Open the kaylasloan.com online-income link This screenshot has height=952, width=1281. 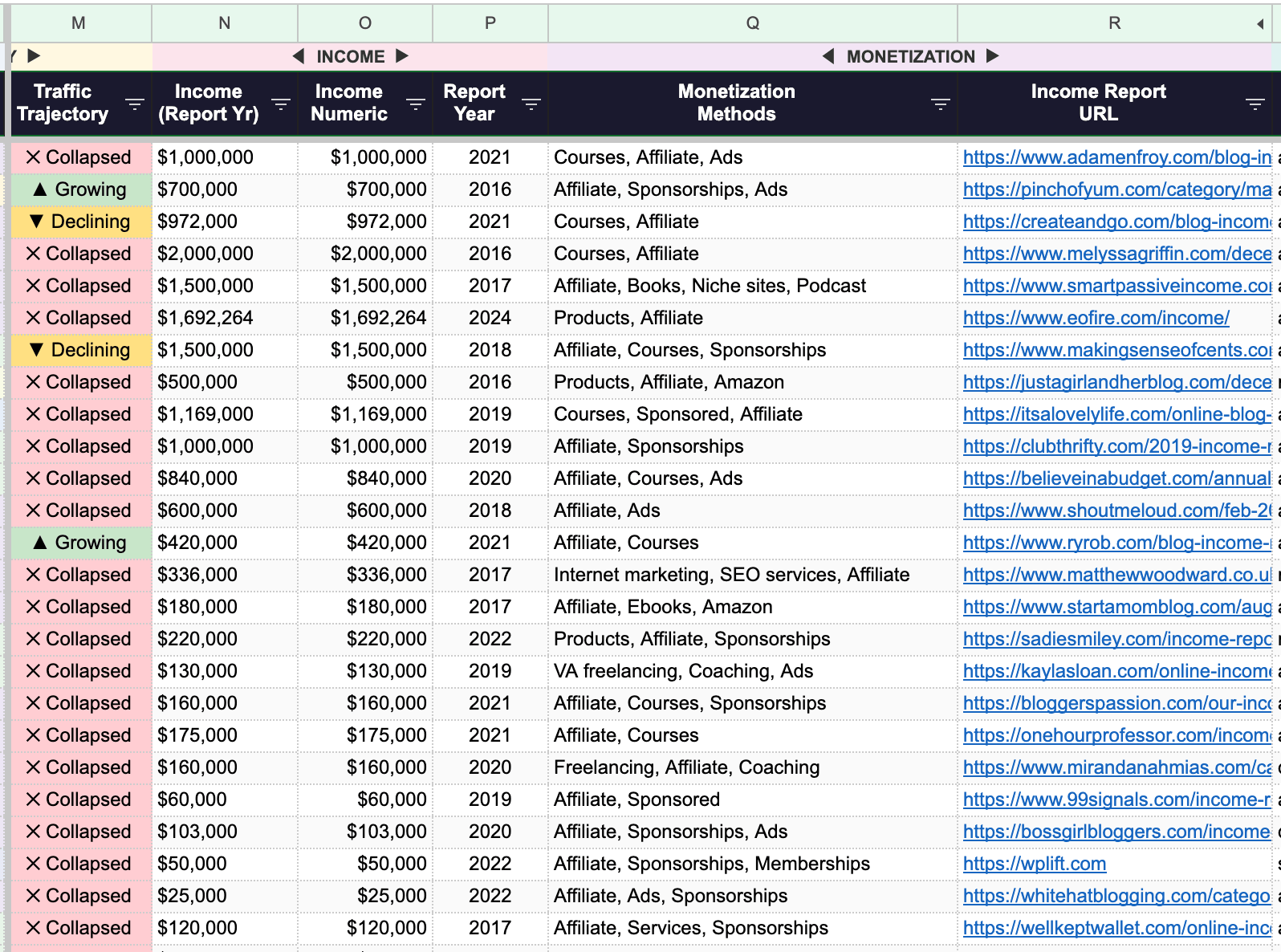click(1116, 671)
